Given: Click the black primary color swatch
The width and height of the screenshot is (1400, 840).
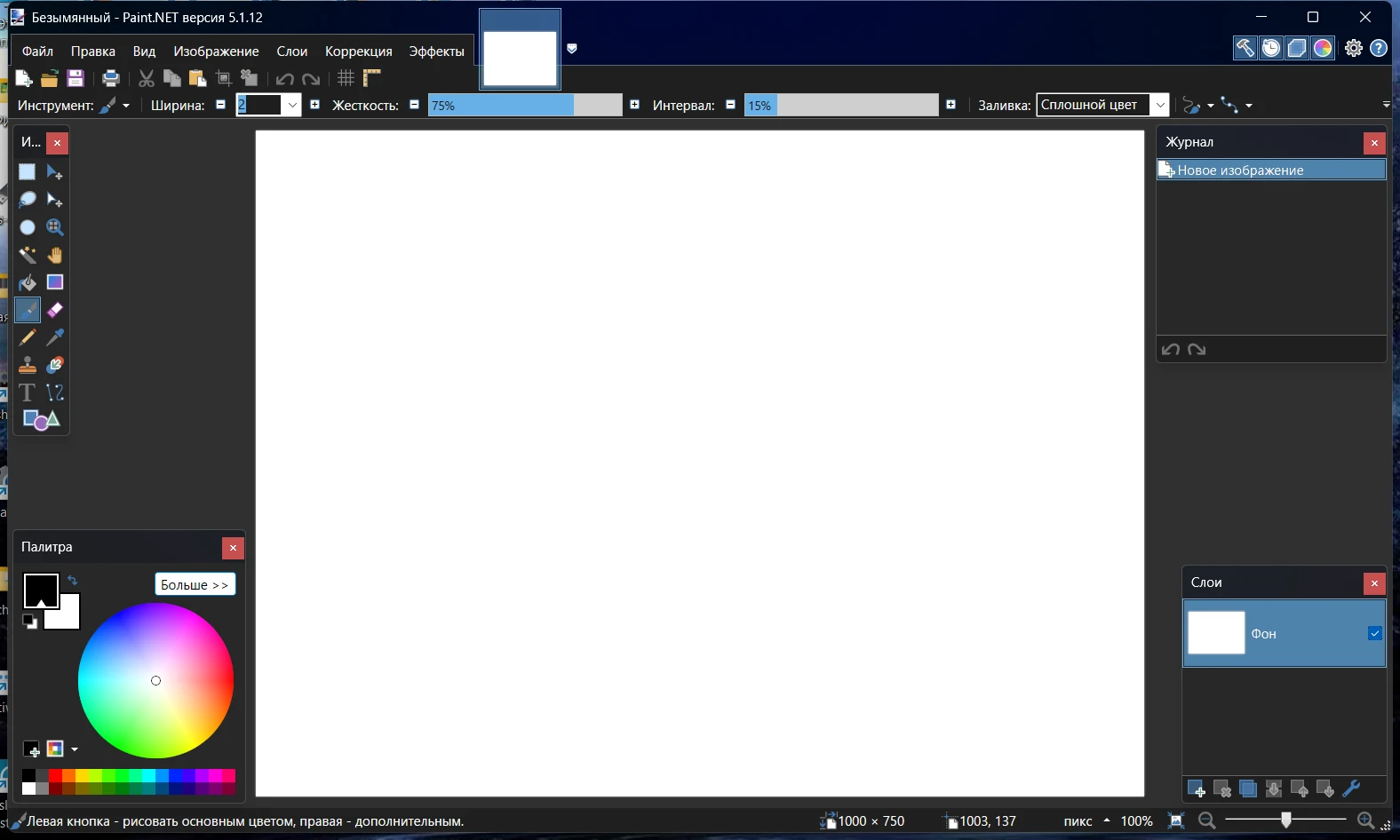Looking at the screenshot, I should pyautogui.click(x=38, y=588).
